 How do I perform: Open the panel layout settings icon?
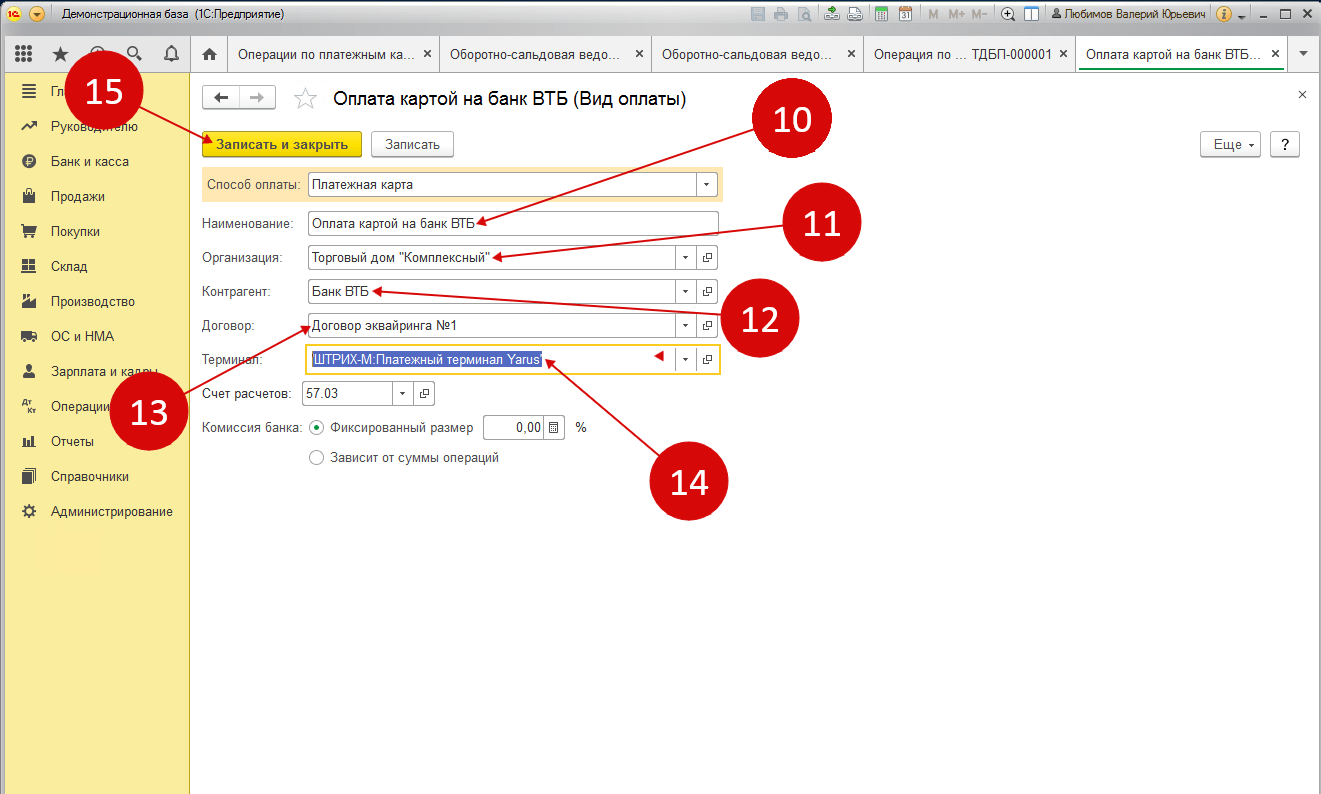point(1031,14)
